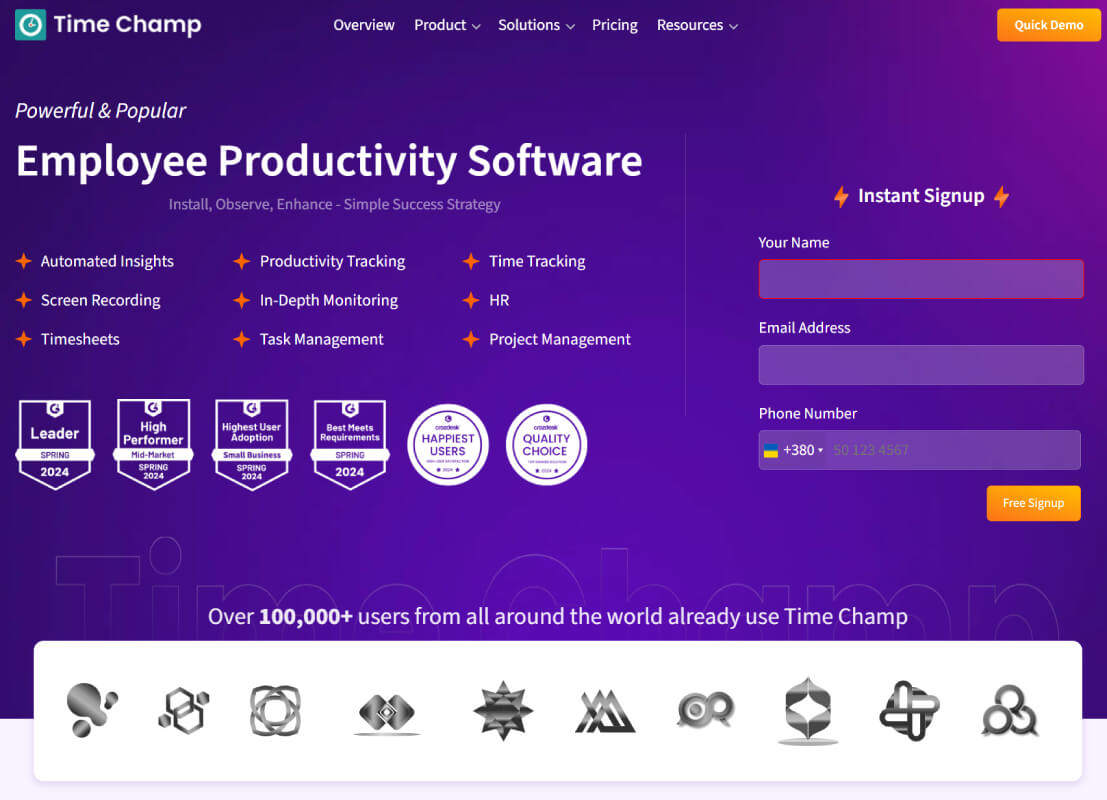Click the HR feature text

[x=499, y=300]
